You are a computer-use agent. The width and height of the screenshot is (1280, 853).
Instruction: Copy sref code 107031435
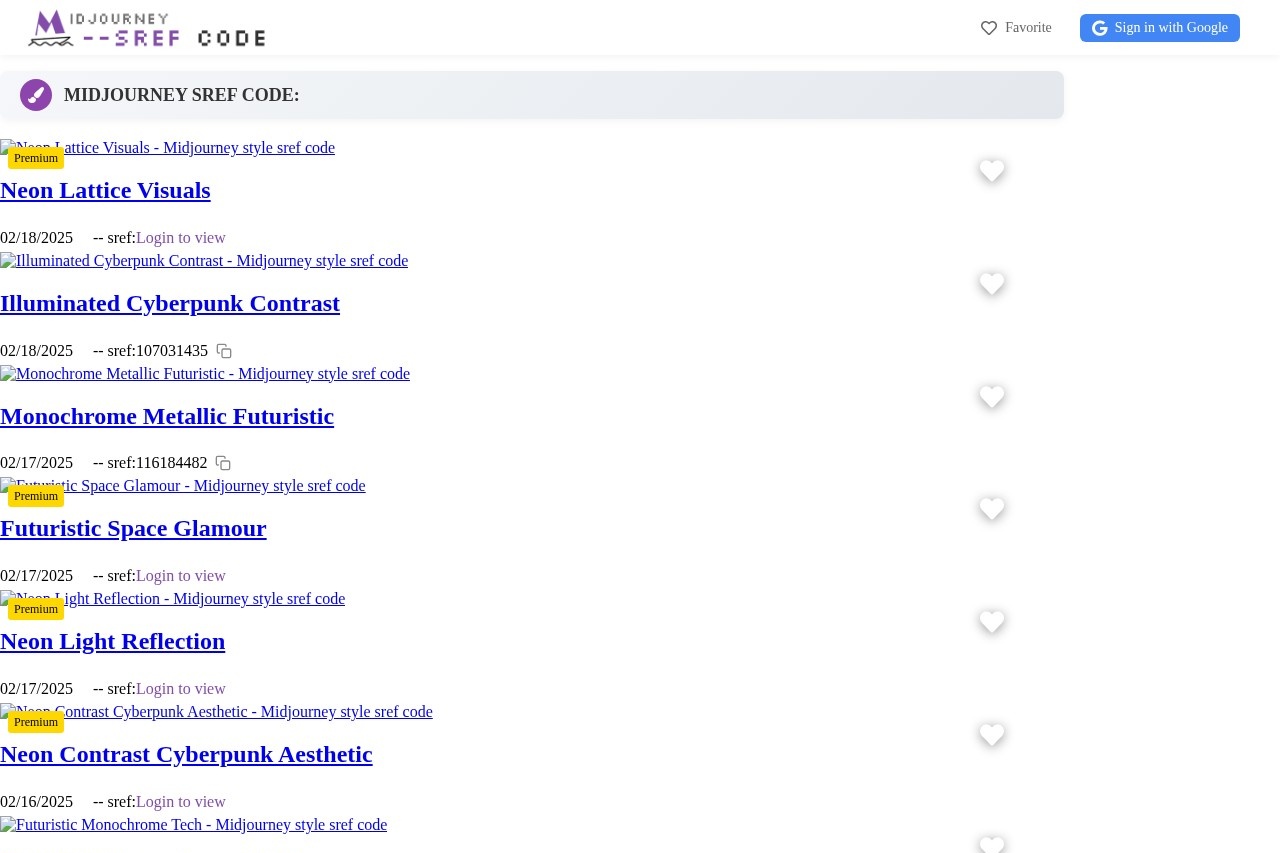click(x=224, y=351)
